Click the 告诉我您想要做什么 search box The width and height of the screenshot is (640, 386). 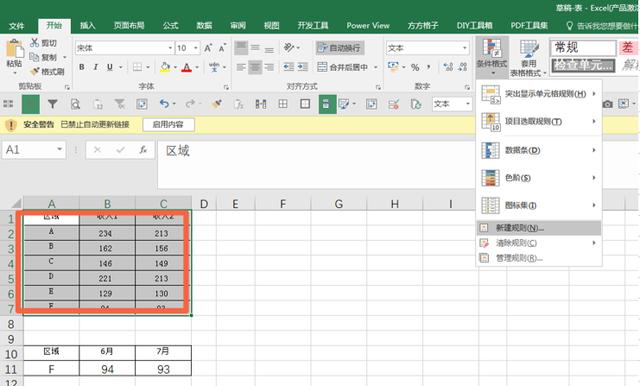[x=602, y=26]
